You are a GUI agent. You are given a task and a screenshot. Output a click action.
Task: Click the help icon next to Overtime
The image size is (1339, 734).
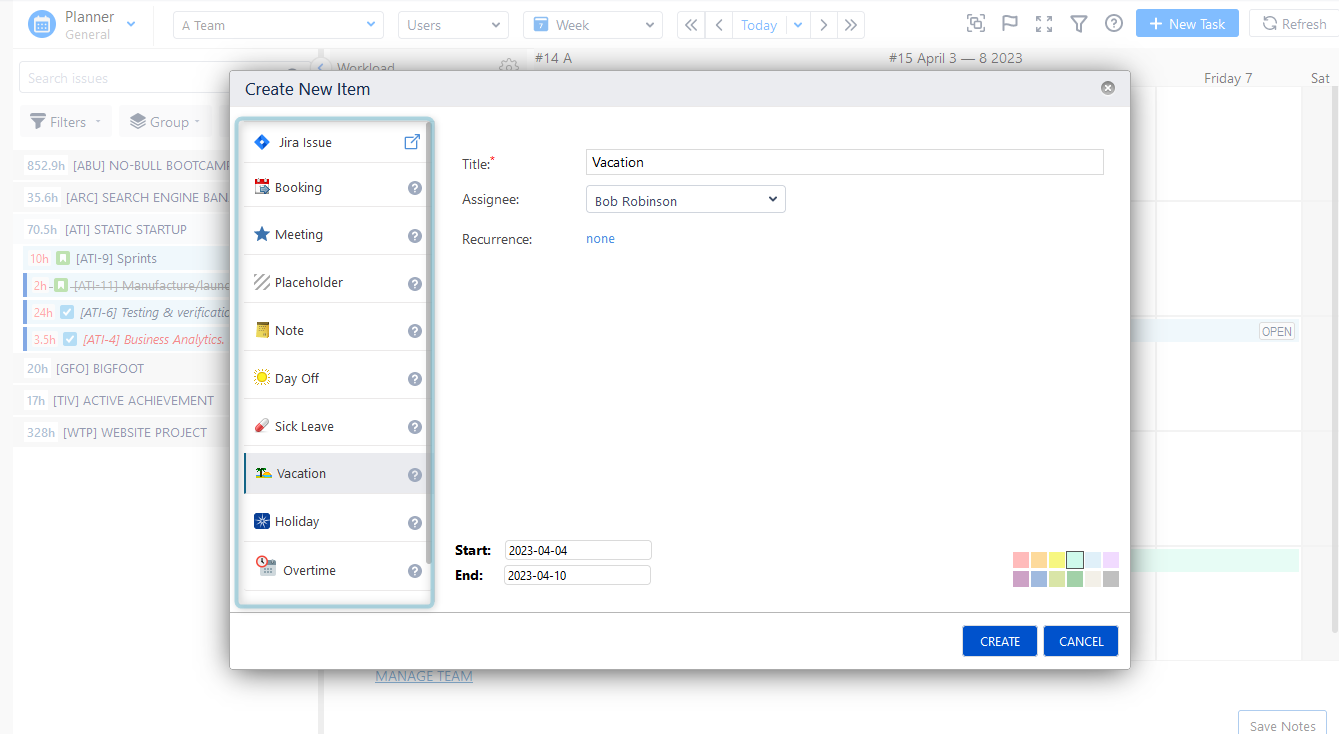pyautogui.click(x=415, y=571)
